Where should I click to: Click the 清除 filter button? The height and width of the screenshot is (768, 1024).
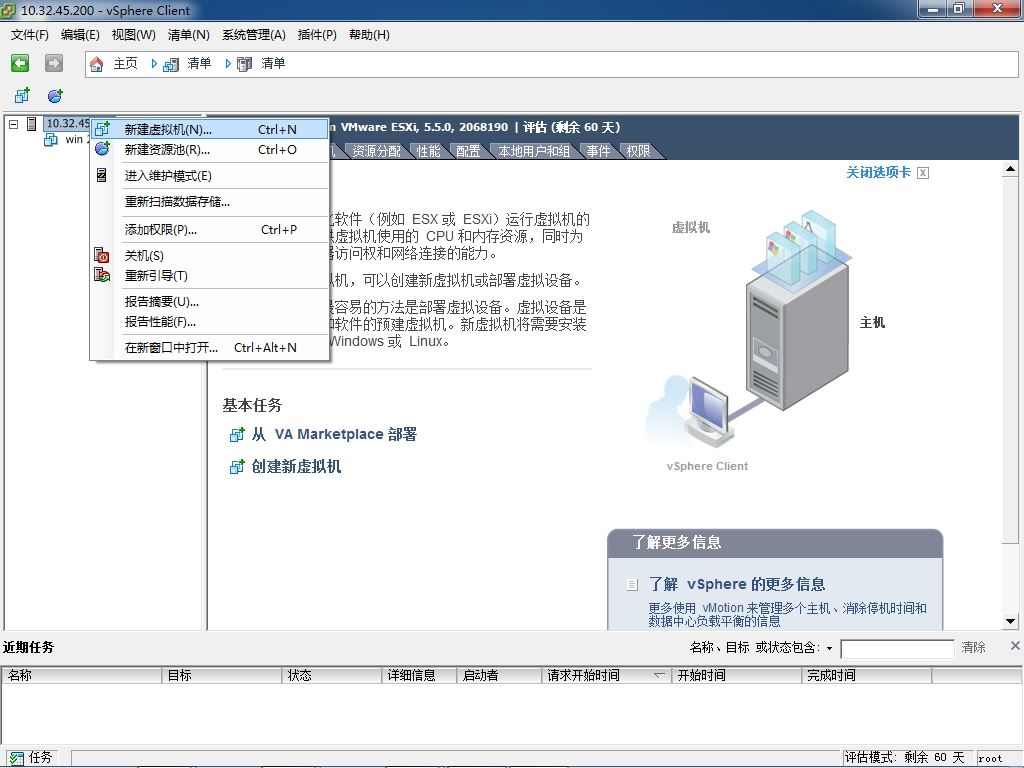coord(973,647)
